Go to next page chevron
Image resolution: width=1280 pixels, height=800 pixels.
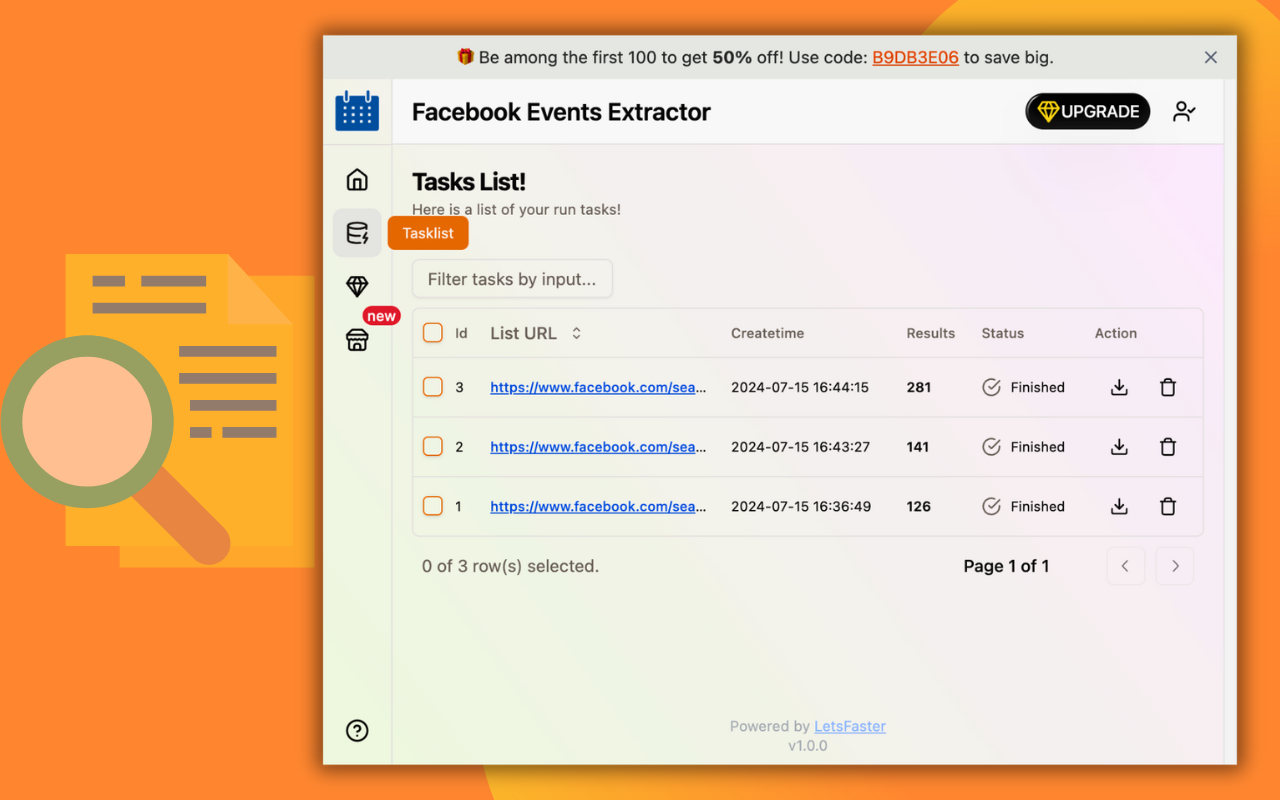click(x=1175, y=566)
